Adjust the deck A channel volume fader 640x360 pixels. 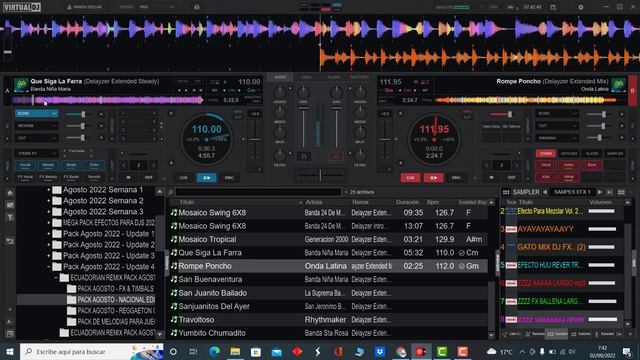click(303, 127)
